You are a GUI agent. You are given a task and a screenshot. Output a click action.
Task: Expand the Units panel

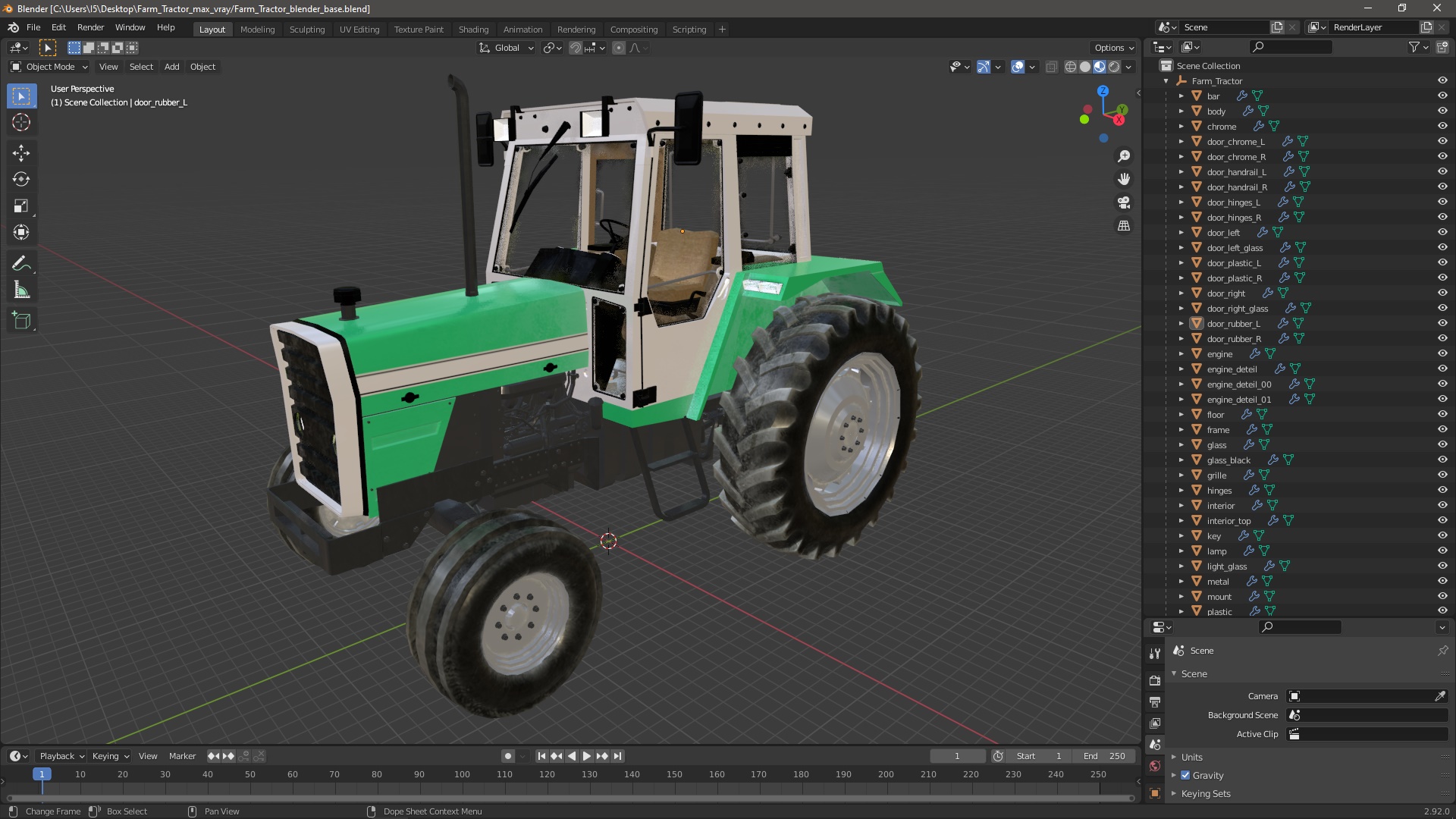(1191, 757)
